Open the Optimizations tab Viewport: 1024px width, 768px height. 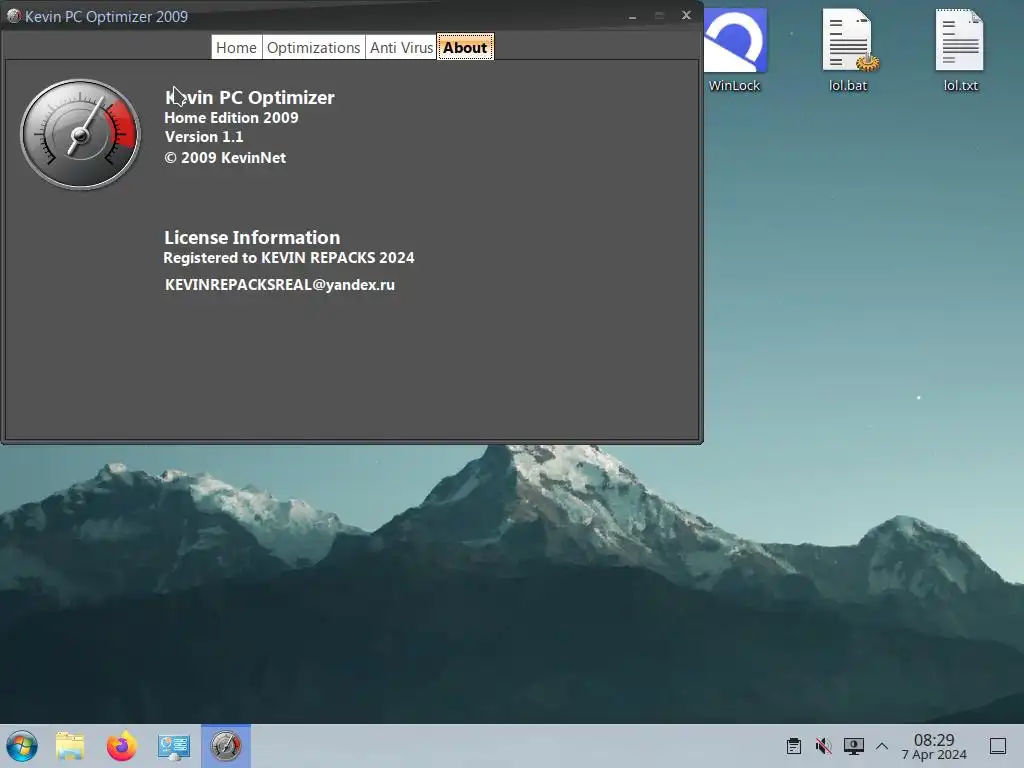[x=313, y=48]
